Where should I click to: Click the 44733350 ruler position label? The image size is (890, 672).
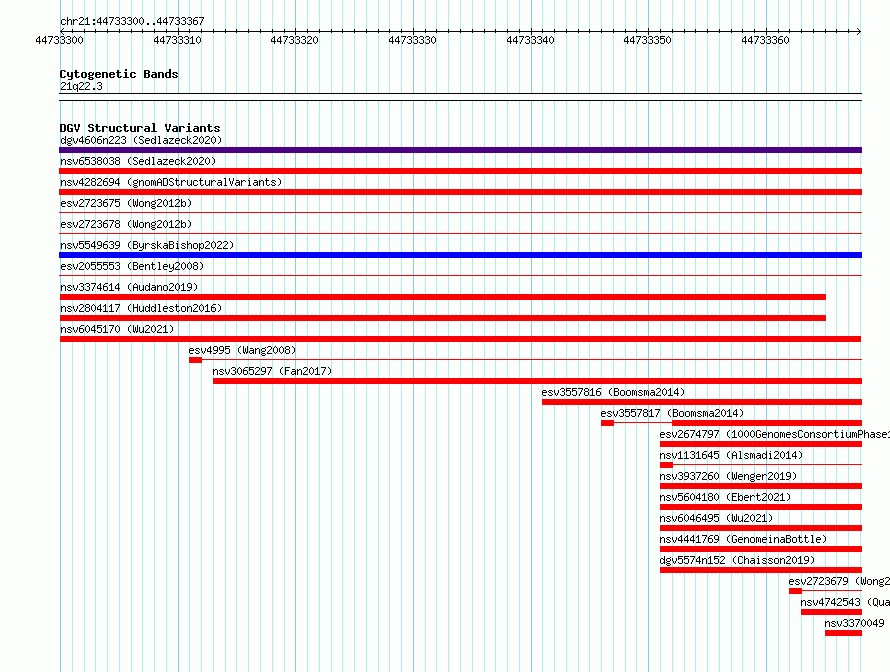click(x=648, y=40)
